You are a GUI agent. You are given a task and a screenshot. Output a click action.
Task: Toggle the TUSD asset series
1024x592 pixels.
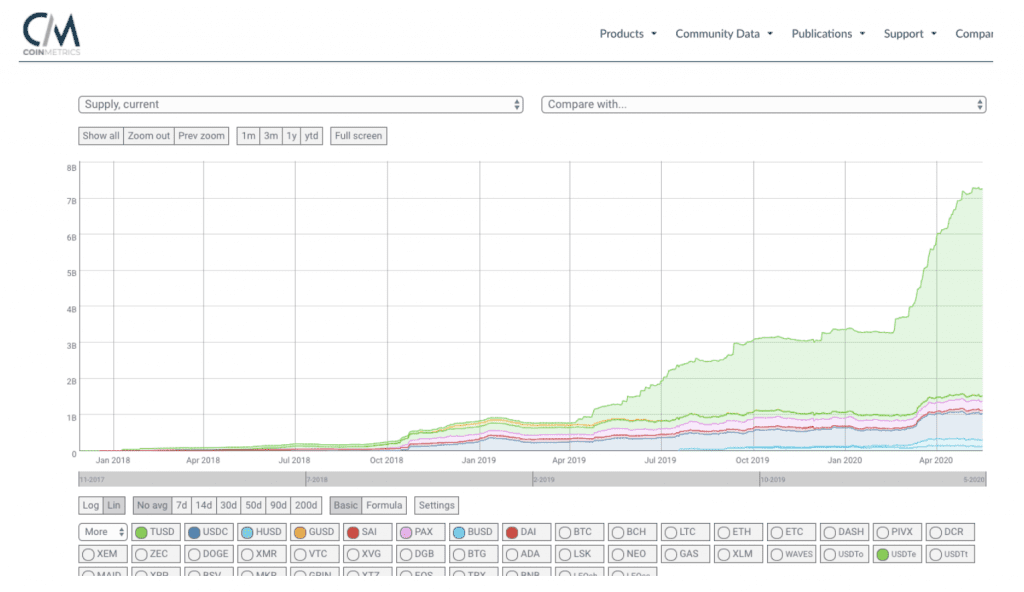coord(155,532)
